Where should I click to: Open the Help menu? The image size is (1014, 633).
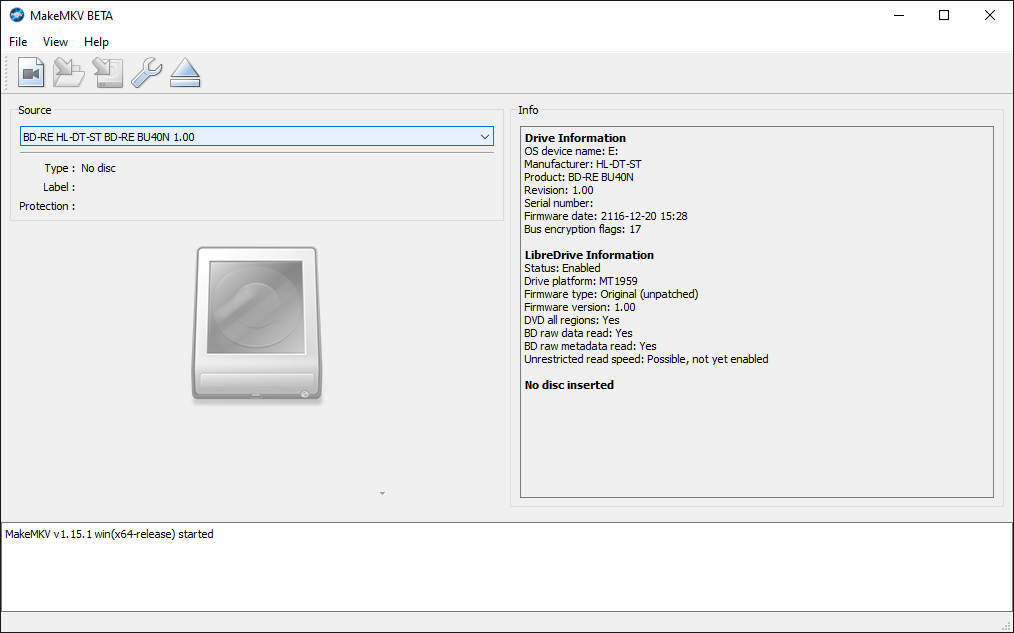(96, 41)
